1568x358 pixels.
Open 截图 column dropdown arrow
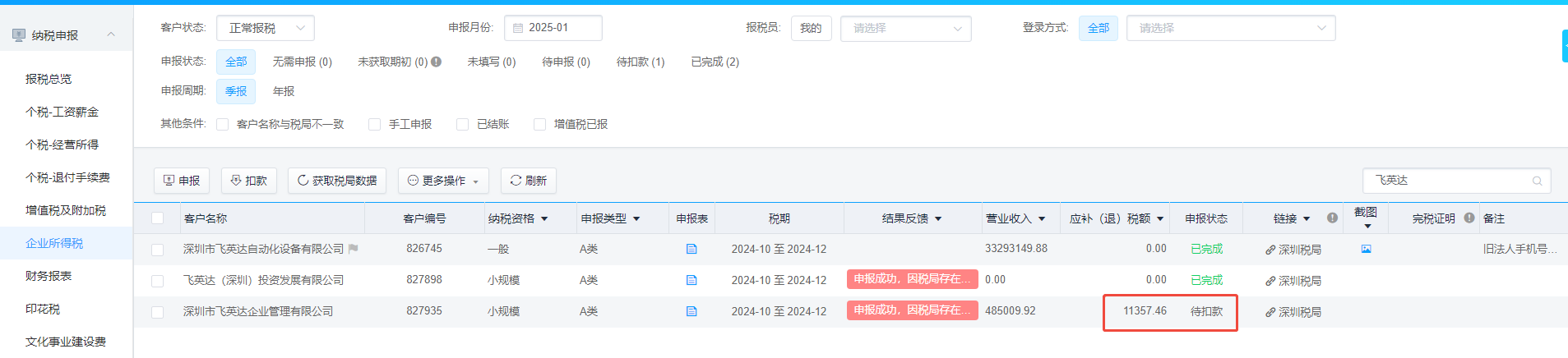pyautogui.click(x=1367, y=226)
